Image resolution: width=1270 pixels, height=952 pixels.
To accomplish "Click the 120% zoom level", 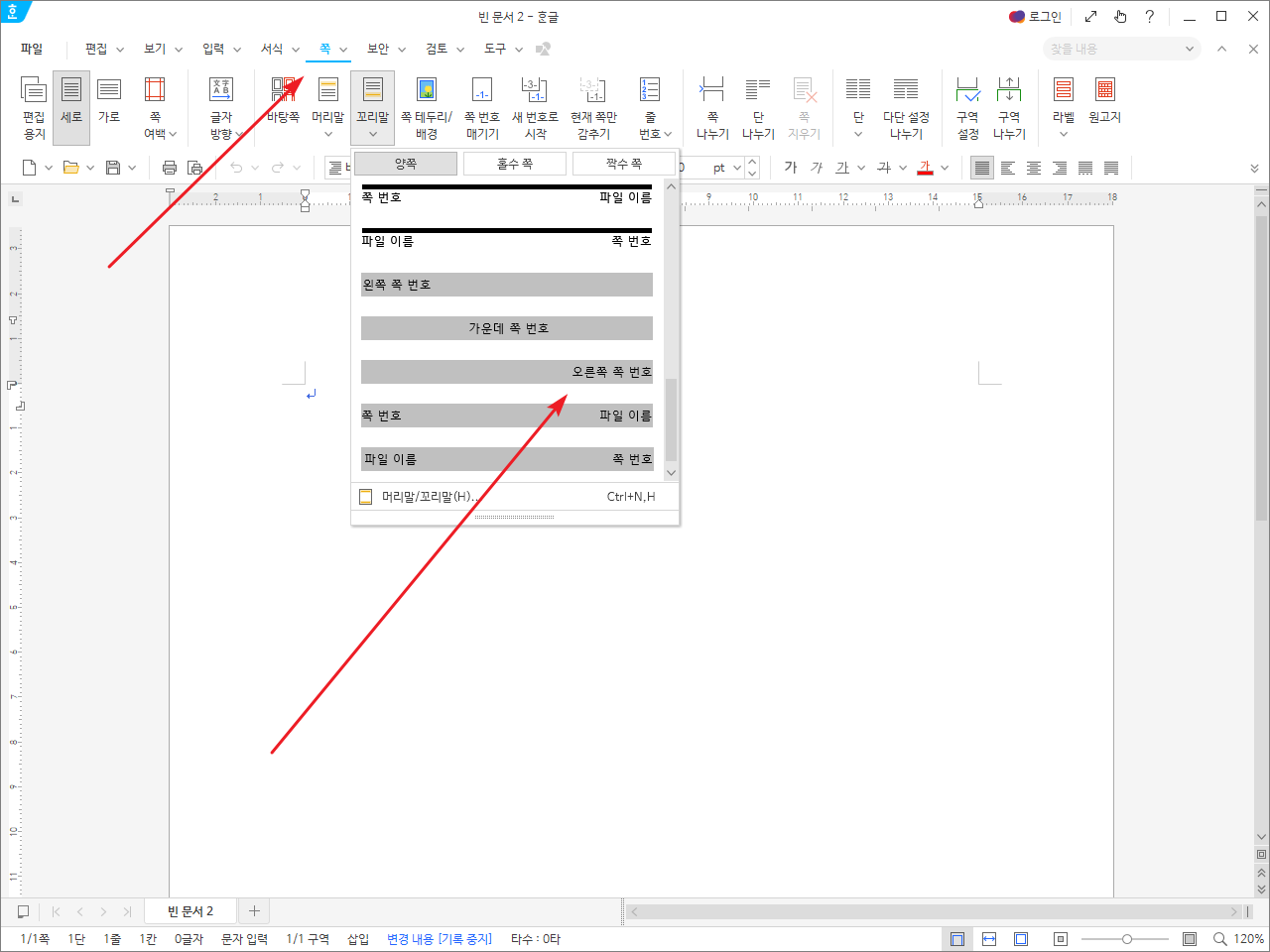I will click(1249, 939).
